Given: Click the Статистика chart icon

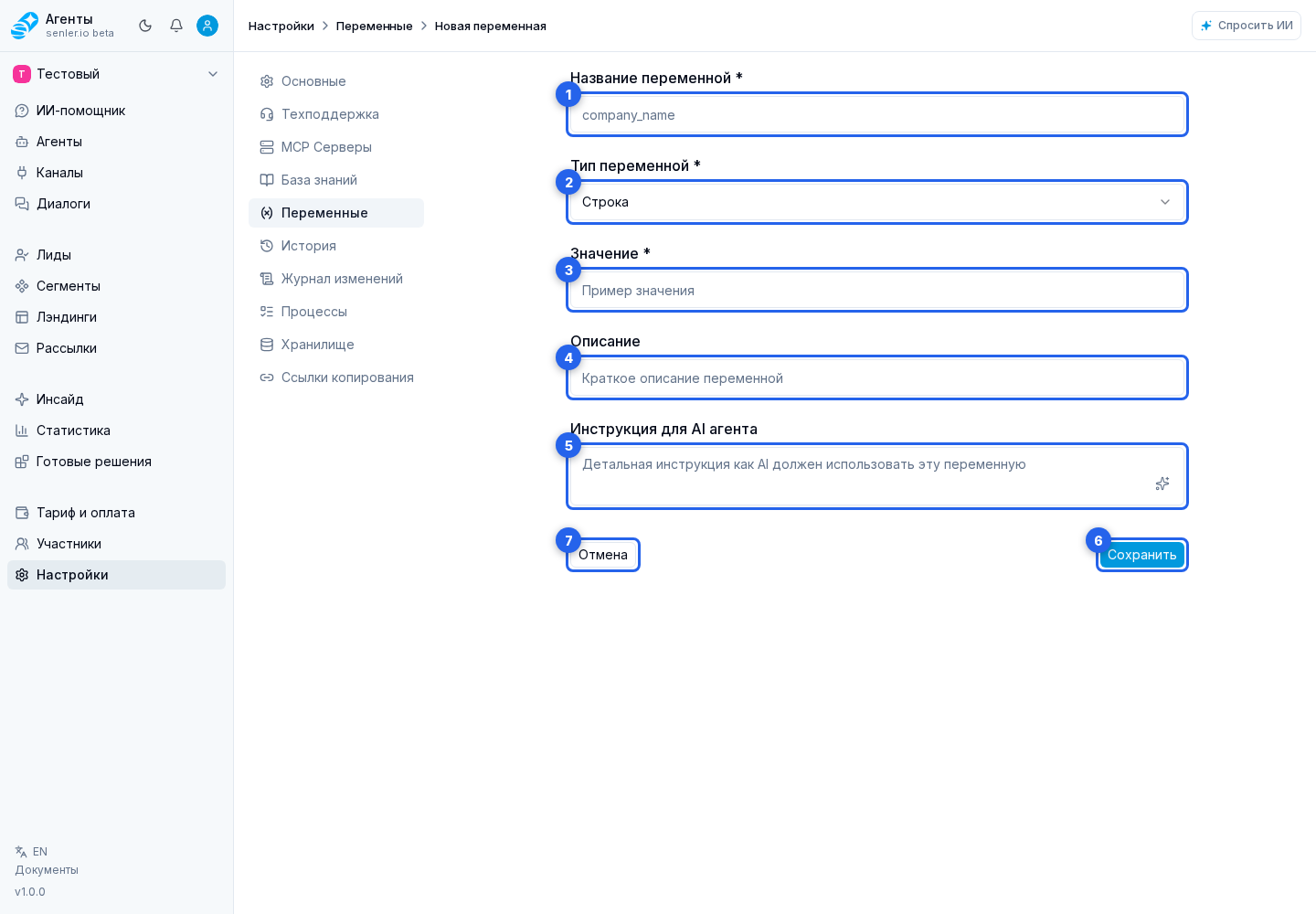Looking at the screenshot, I should click(x=22, y=430).
